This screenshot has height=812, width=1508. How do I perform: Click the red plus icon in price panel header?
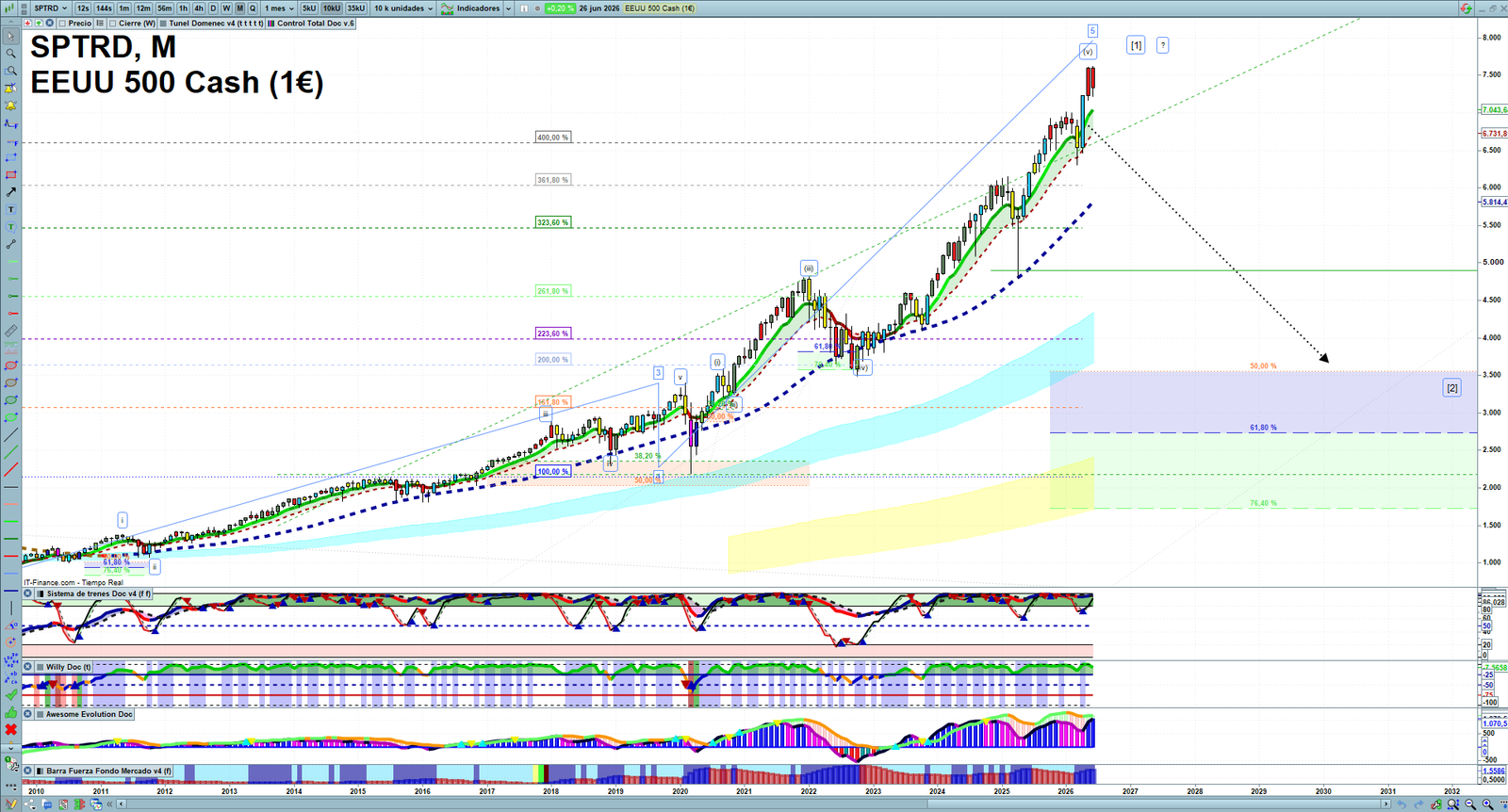point(27,23)
